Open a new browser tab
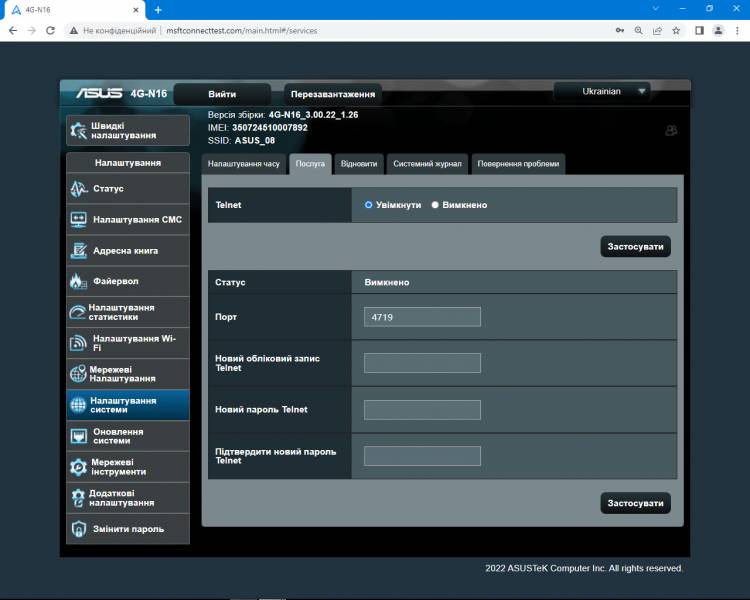 tap(158, 10)
